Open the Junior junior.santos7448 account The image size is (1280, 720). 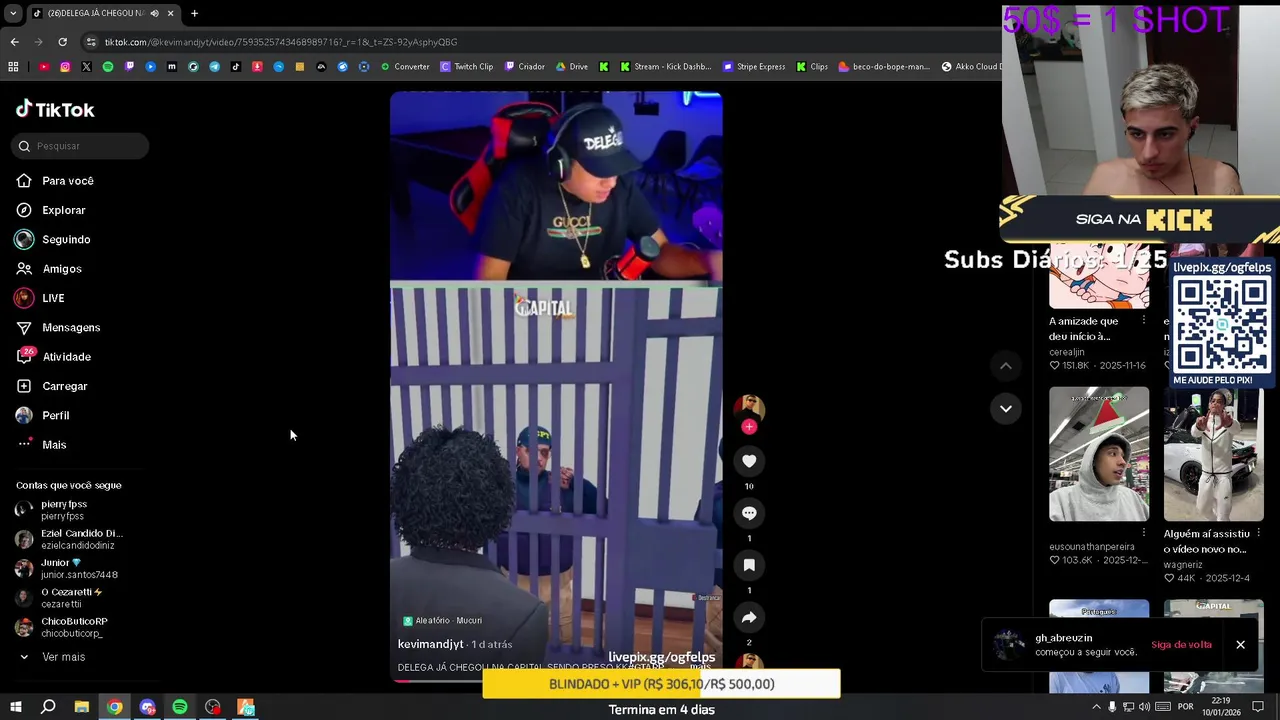[x=66, y=569]
